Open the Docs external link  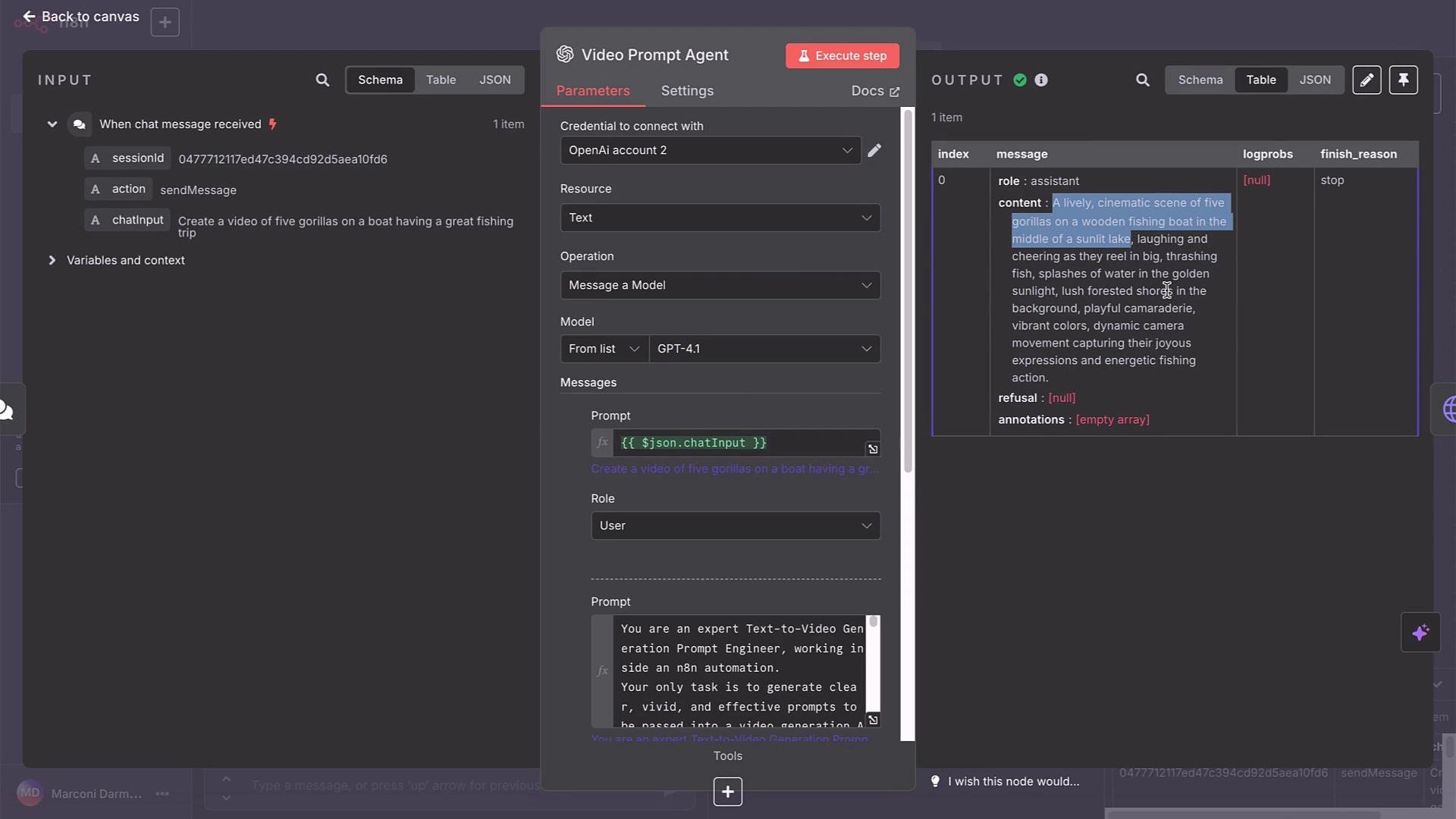875,91
